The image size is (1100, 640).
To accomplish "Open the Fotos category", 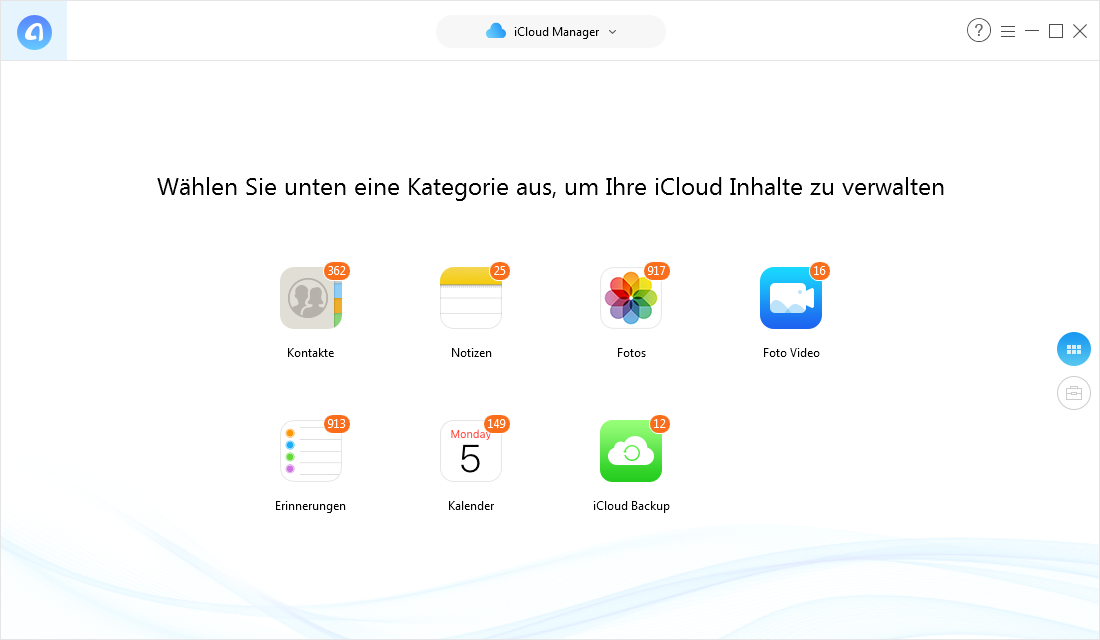I will [x=630, y=297].
